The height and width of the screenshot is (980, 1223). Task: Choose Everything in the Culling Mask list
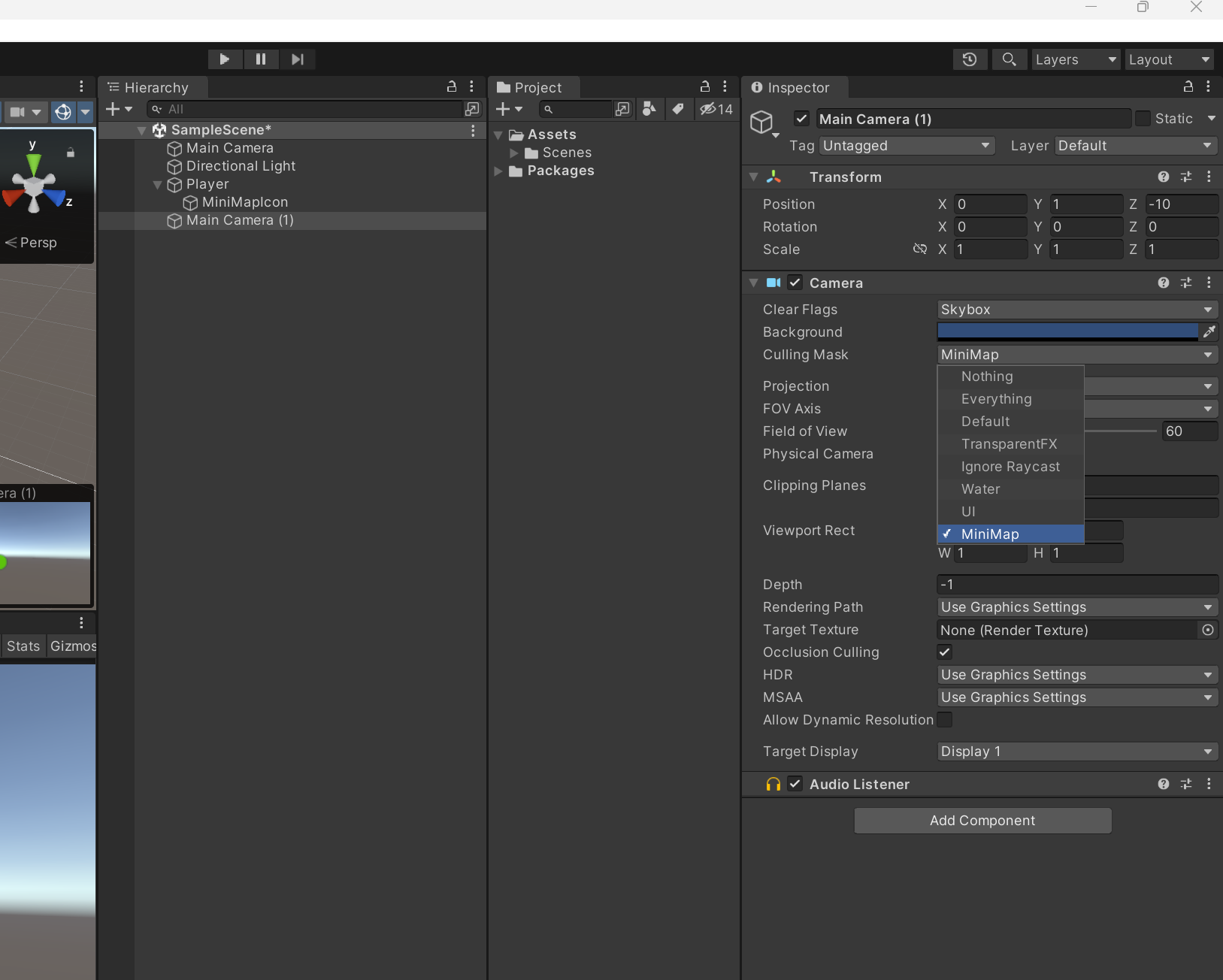(1010, 399)
